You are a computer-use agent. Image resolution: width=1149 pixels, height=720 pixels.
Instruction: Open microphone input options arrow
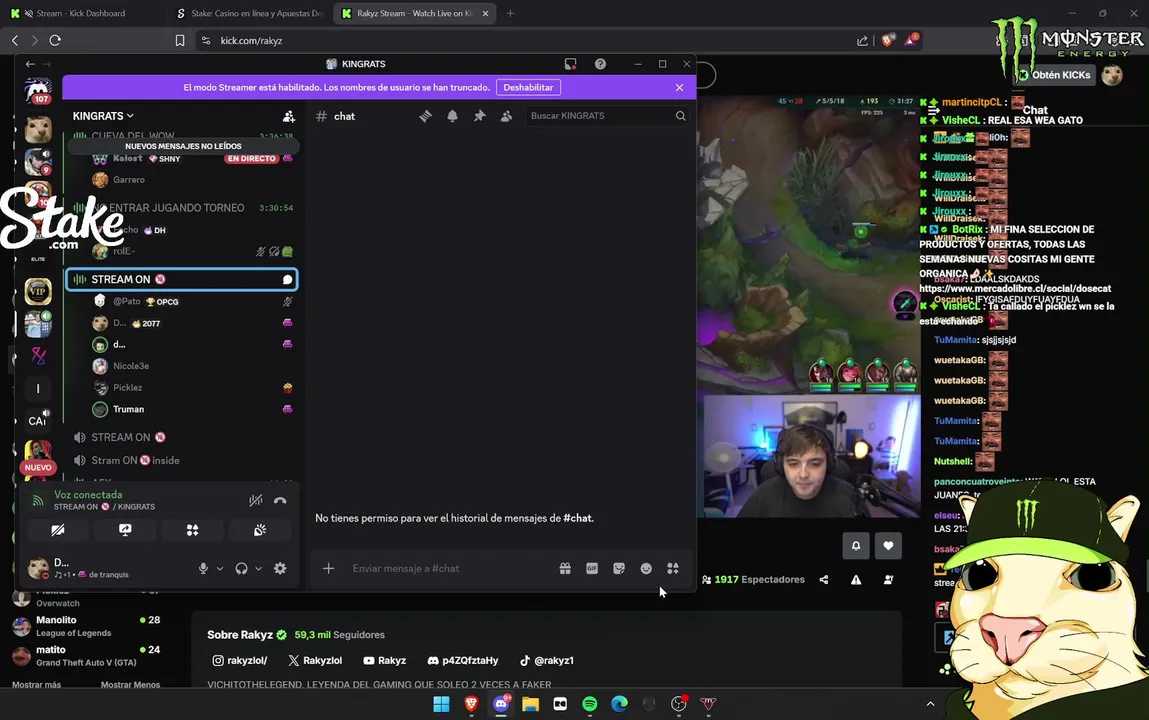pos(219,568)
